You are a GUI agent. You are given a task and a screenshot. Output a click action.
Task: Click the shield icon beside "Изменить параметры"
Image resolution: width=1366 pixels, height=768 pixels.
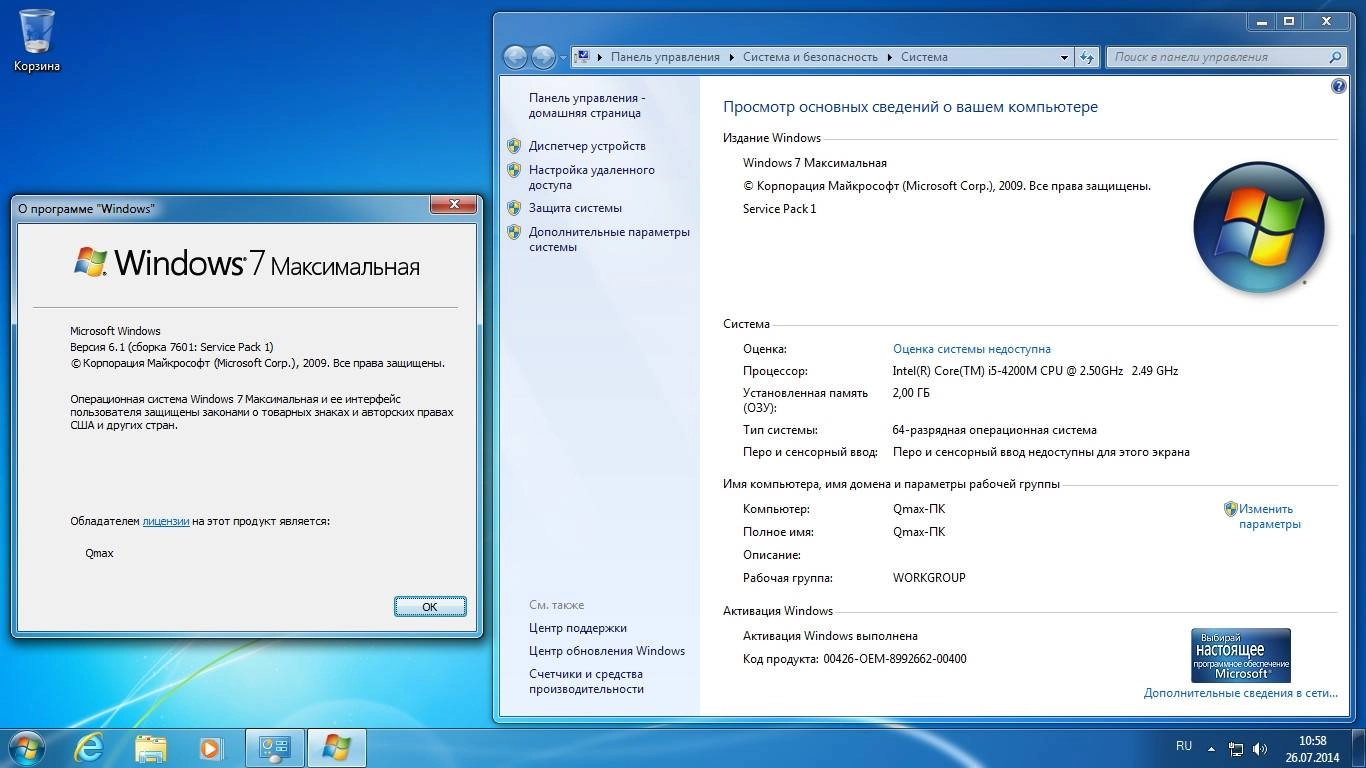click(1231, 509)
